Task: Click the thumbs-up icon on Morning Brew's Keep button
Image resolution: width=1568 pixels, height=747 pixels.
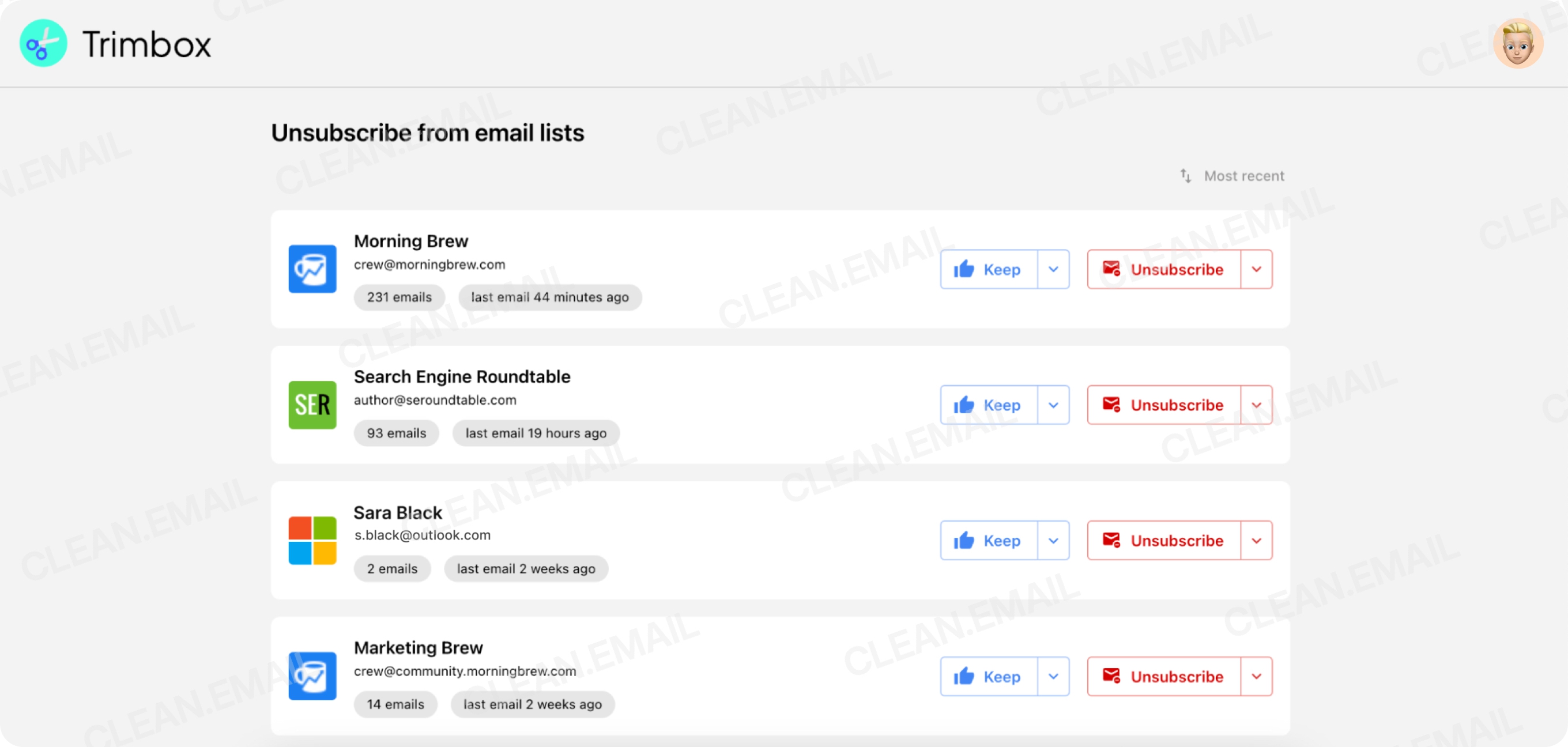Action: pyautogui.click(x=963, y=269)
